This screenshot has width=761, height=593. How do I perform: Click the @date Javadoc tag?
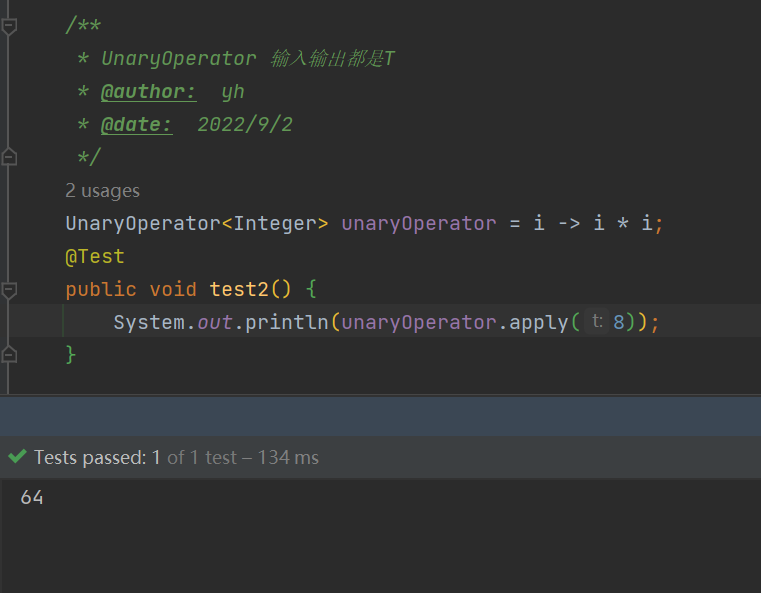pos(136,125)
